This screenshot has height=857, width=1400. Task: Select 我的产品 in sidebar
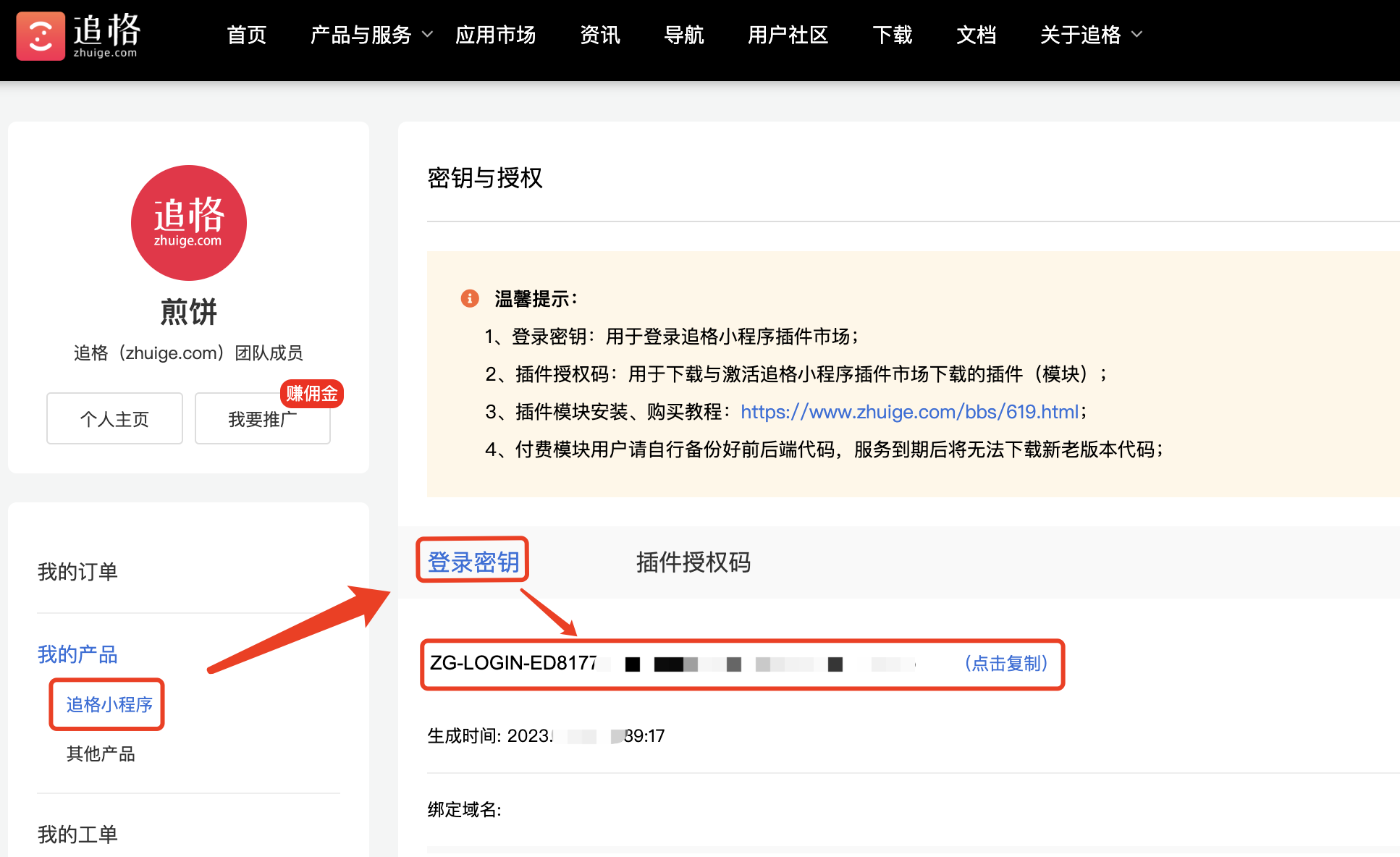coord(77,654)
